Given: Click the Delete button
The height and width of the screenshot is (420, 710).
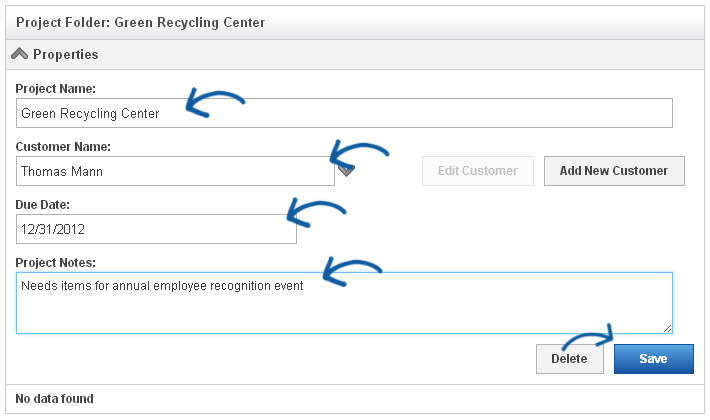Looking at the screenshot, I should tap(570, 359).
